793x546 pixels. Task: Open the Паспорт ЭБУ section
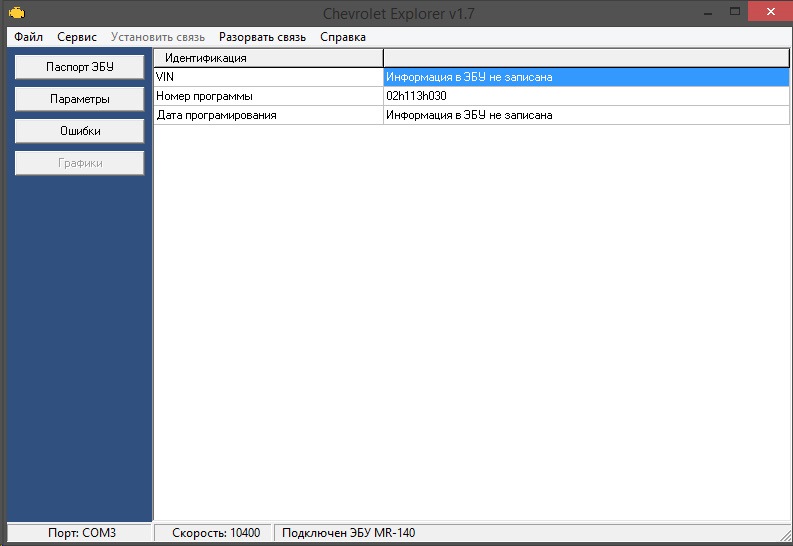79,67
